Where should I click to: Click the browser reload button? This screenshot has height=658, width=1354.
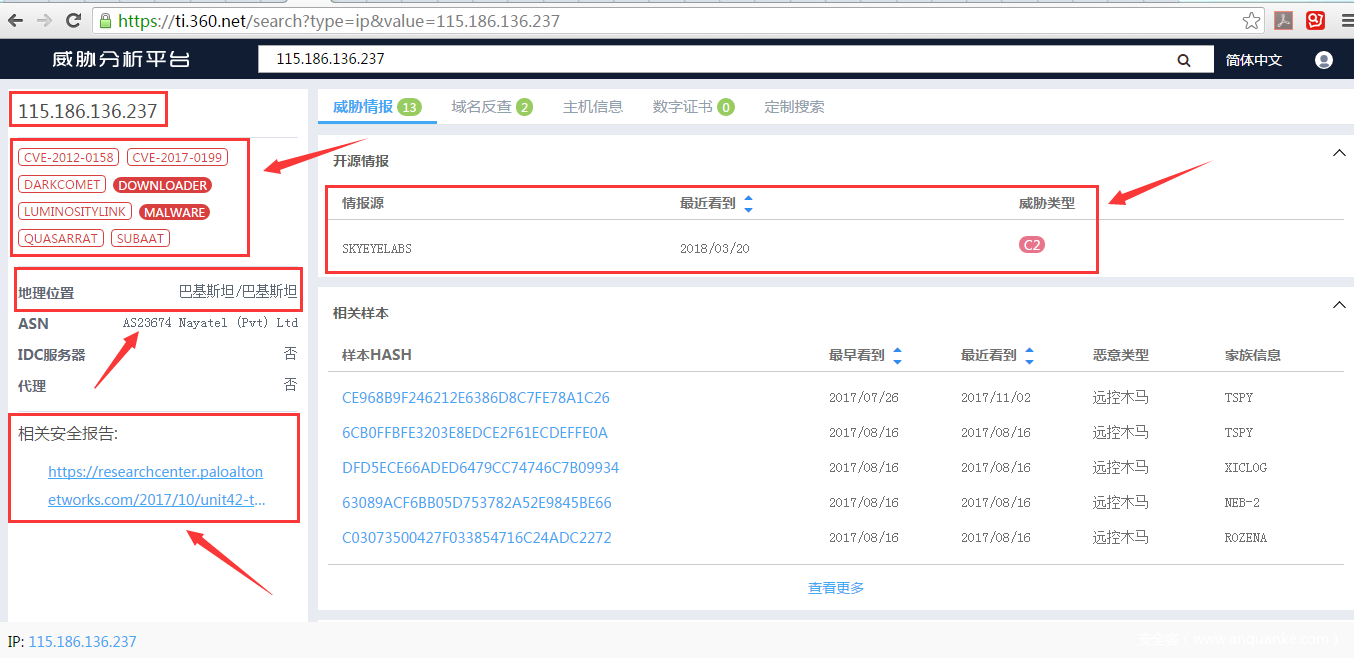pyautogui.click(x=73, y=20)
